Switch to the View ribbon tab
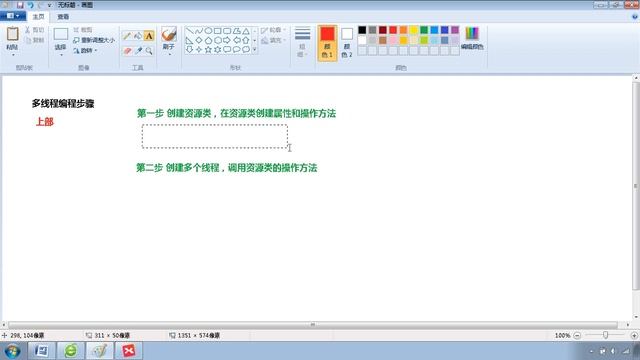The image size is (640, 360). pos(63,17)
